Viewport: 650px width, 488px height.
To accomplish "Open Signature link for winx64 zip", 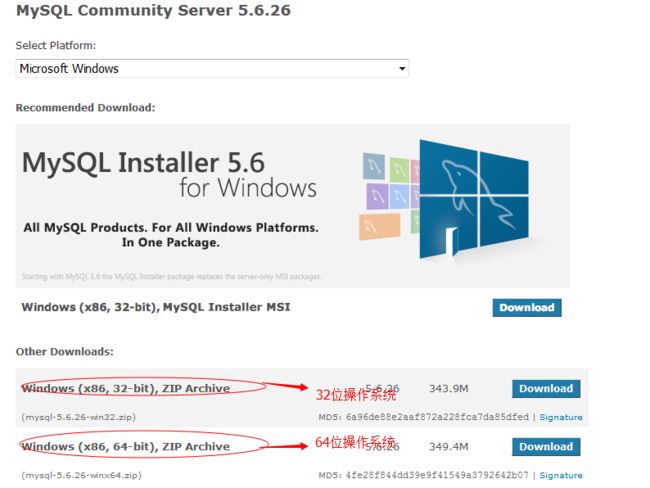I will click(x=561, y=475).
